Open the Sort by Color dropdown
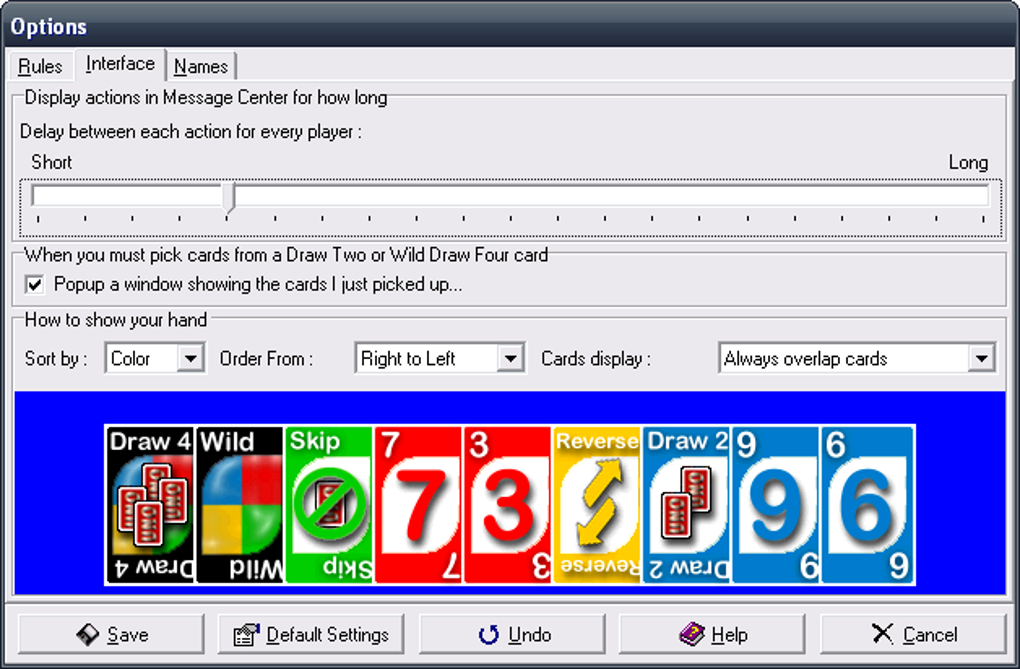 190,359
